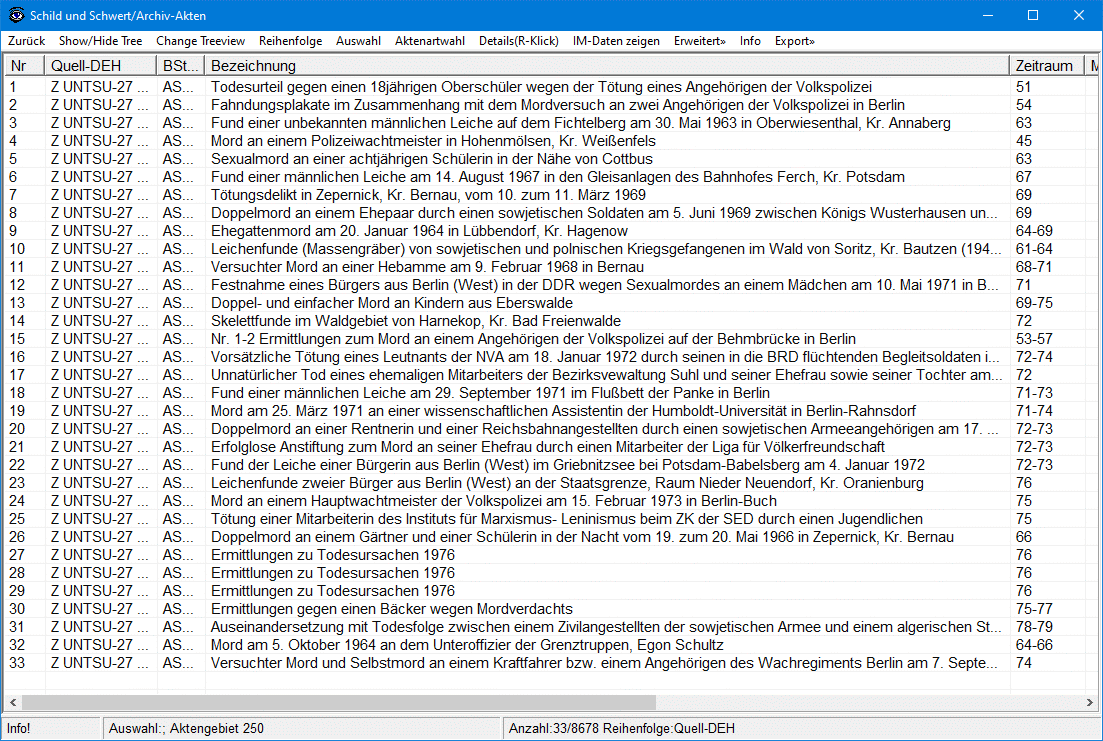Open Details(R-Klick) menu item

point(518,41)
